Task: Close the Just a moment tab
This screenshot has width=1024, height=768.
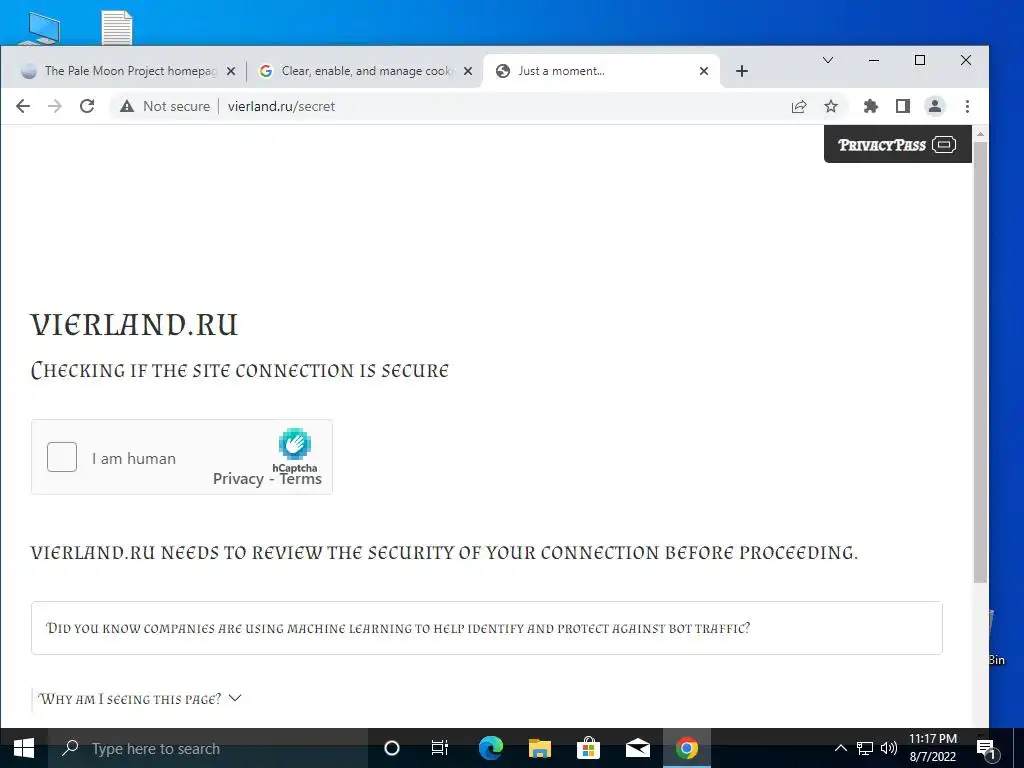Action: (x=704, y=71)
